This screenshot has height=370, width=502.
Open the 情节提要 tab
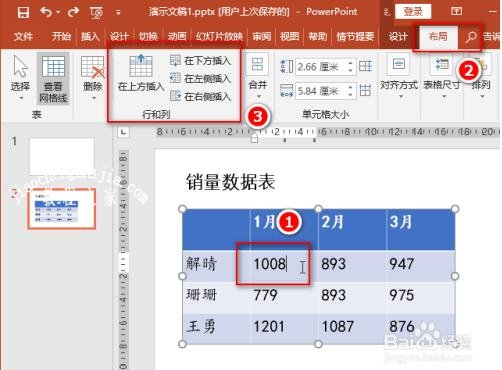pos(355,36)
